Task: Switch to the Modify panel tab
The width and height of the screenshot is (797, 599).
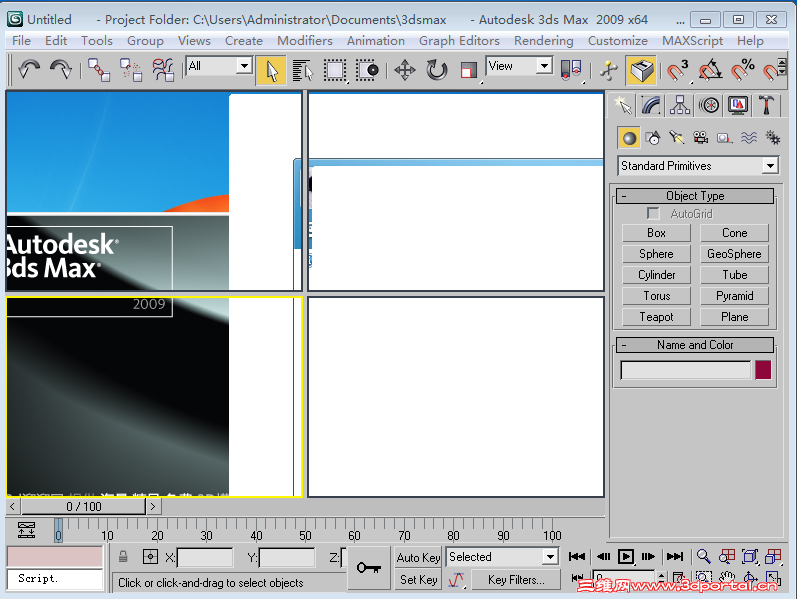Action: (651, 105)
